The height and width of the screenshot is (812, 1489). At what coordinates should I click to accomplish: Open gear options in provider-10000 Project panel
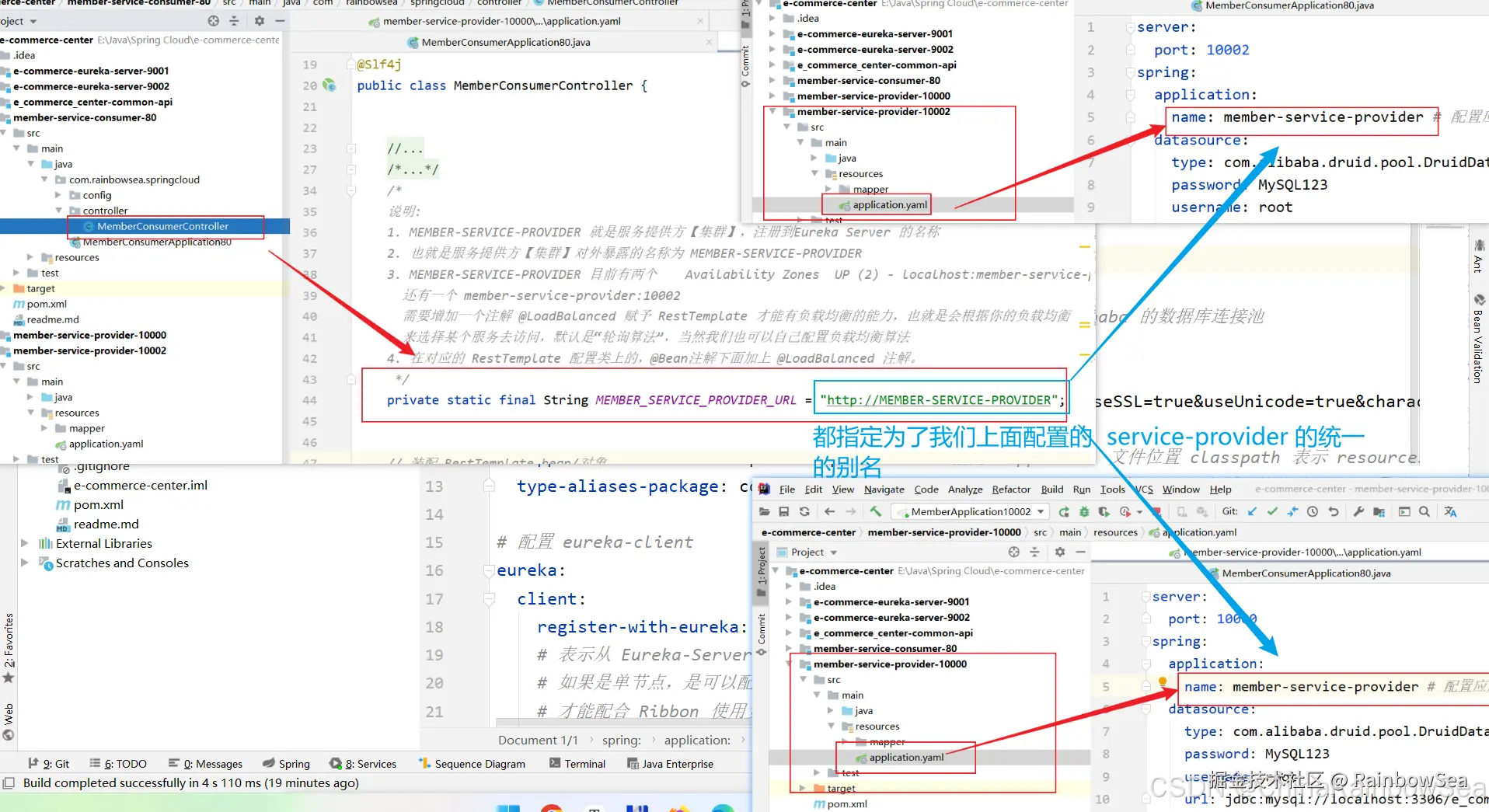tap(1060, 552)
